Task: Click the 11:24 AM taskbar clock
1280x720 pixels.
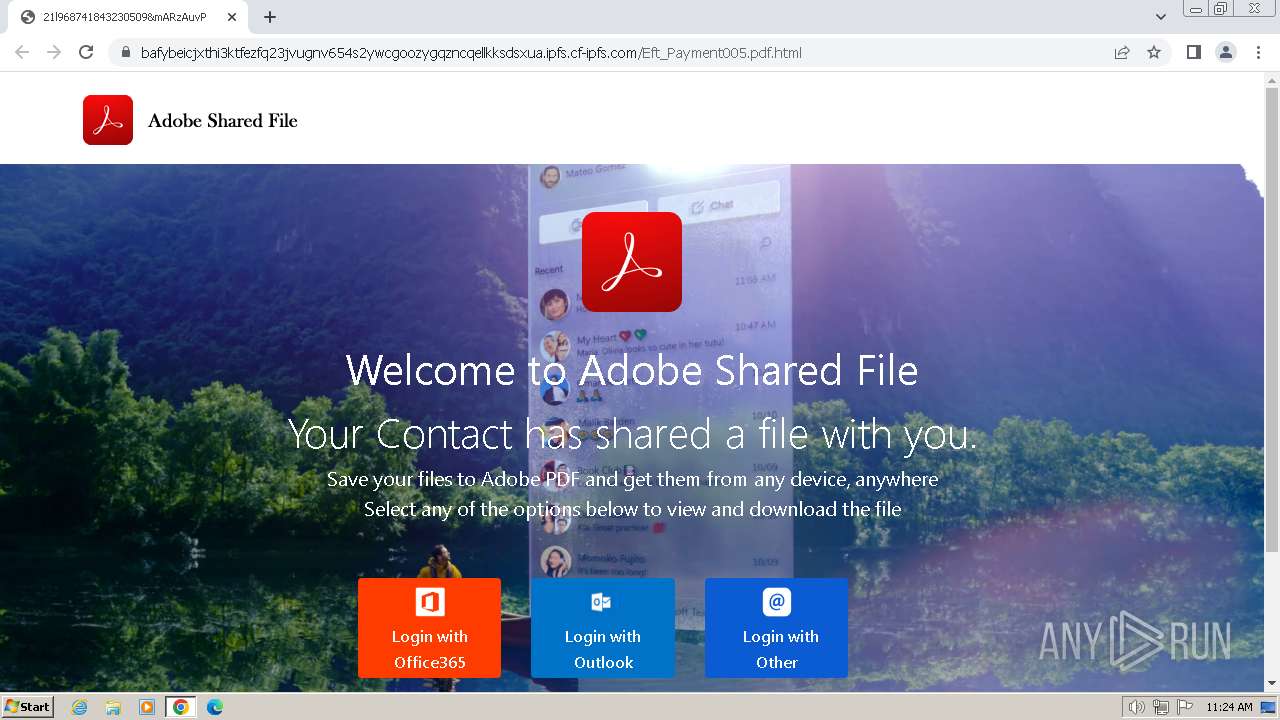Action: point(1229,707)
